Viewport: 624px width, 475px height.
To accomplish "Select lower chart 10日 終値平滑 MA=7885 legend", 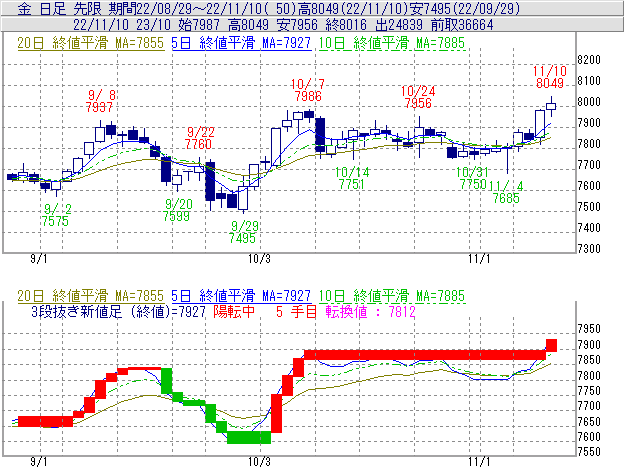I will tap(392, 296).
